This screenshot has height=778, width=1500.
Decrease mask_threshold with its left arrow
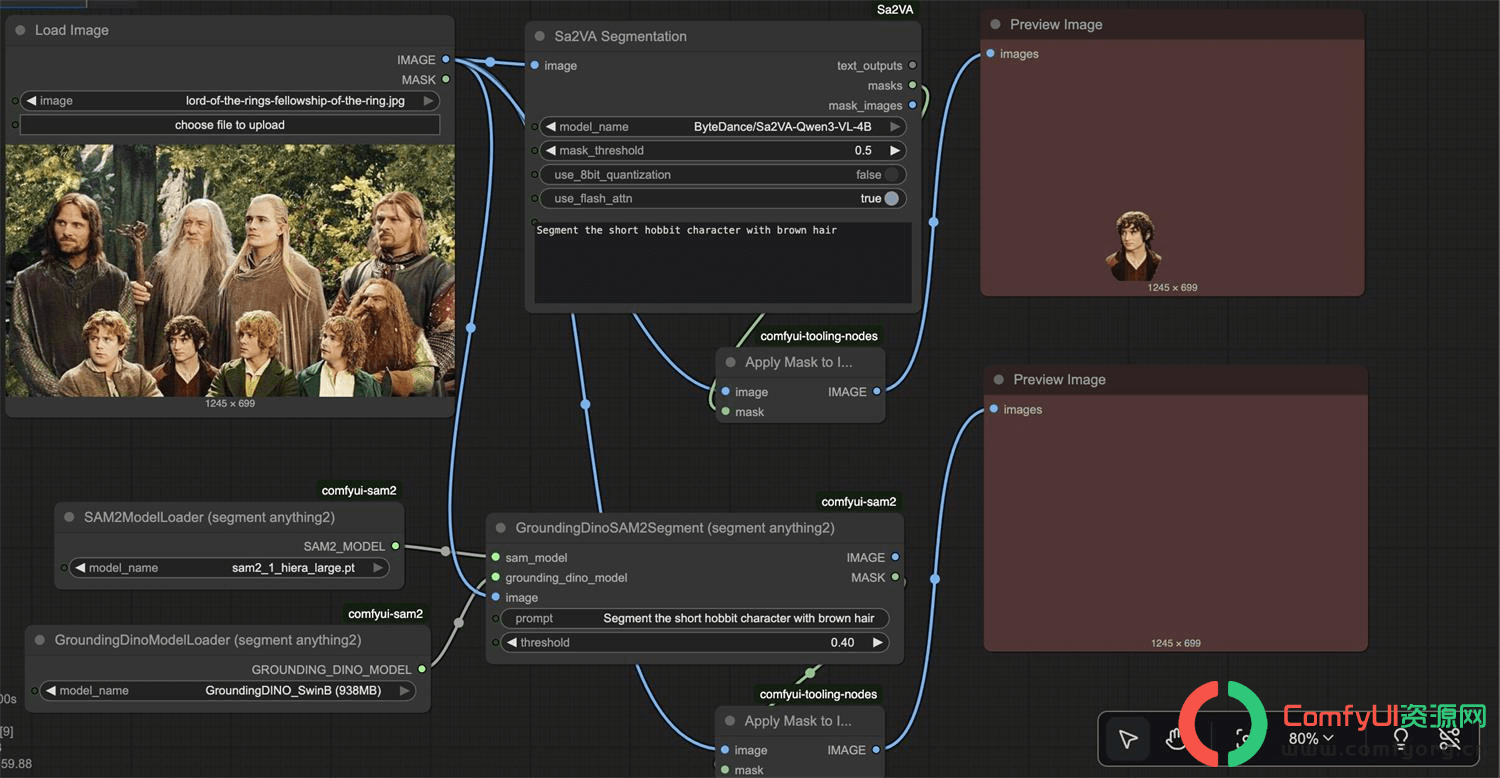tap(550, 151)
